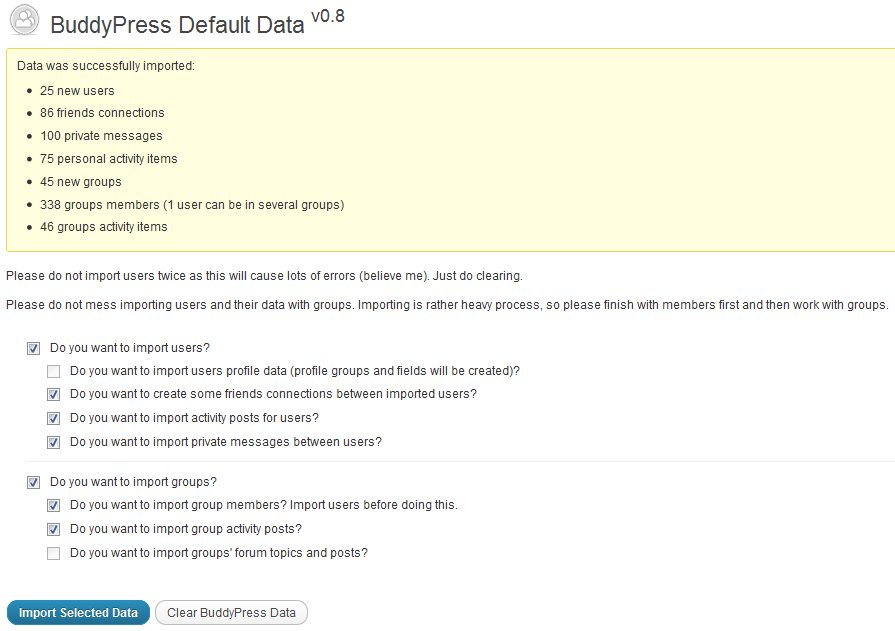Click the v0.8 version label
Image resolution: width=895 pixels, height=631 pixels.
(x=327, y=17)
